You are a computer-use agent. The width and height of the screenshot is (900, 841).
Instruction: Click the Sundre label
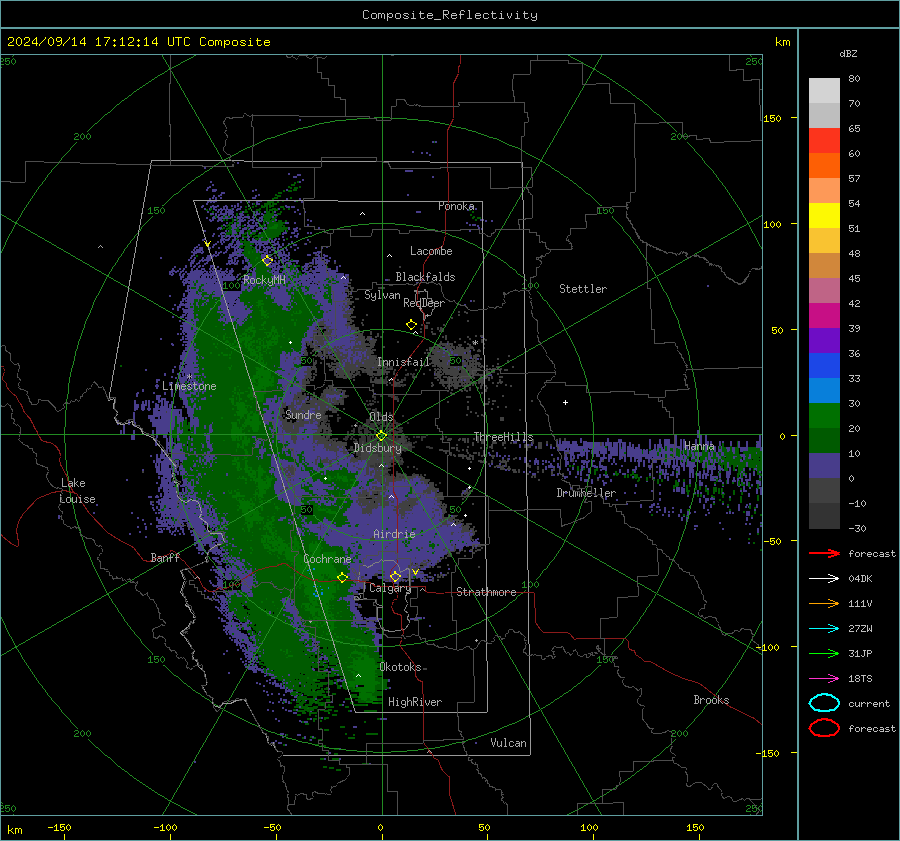pyautogui.click(x=303, y=414)
